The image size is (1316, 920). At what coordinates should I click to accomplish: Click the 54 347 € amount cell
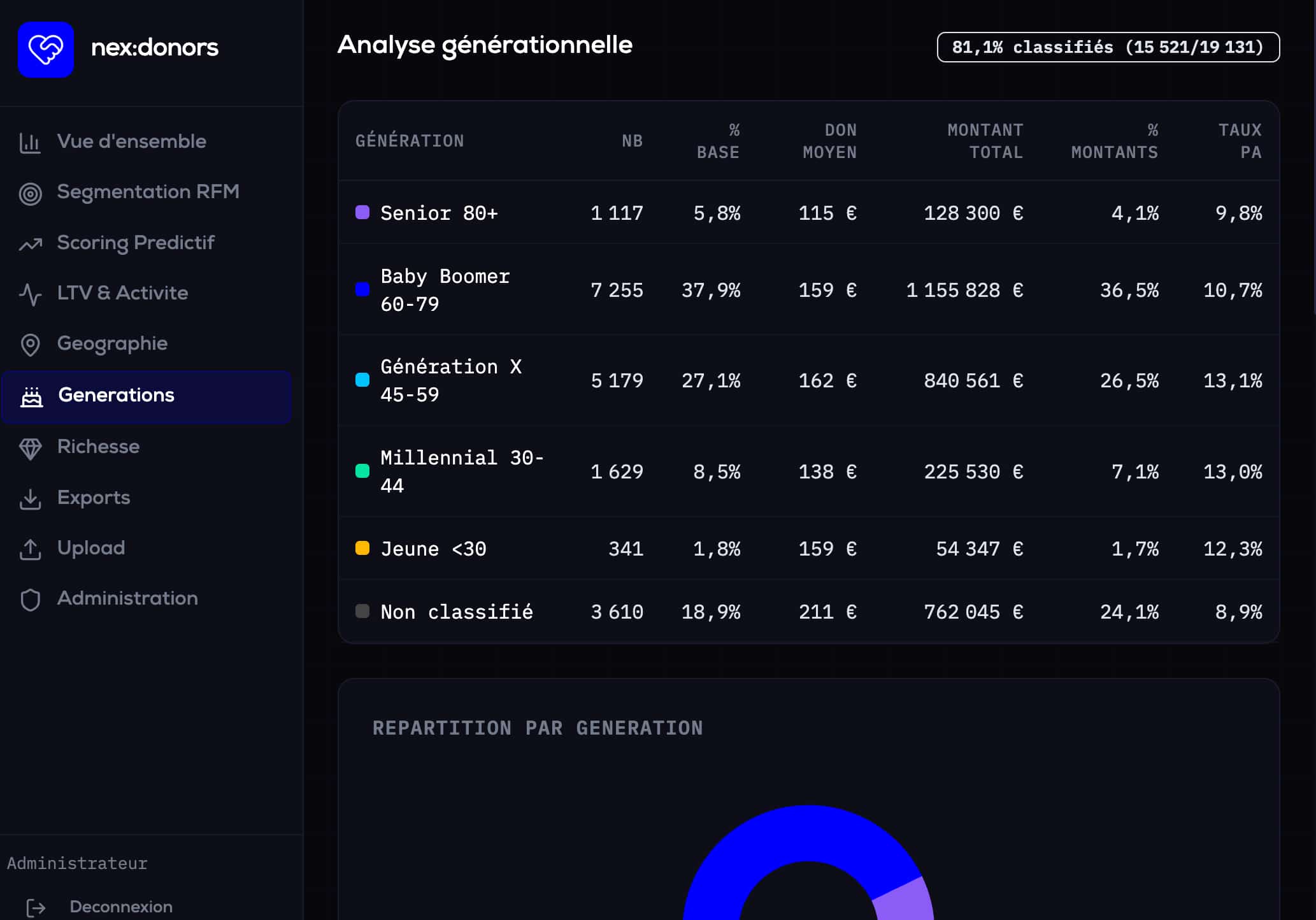tap(979, 549)
